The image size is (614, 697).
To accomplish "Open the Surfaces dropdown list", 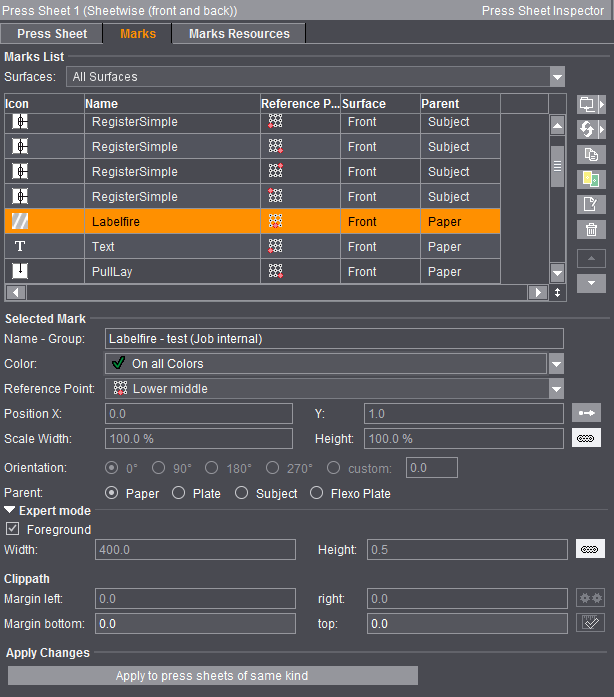I will [556, 77].
